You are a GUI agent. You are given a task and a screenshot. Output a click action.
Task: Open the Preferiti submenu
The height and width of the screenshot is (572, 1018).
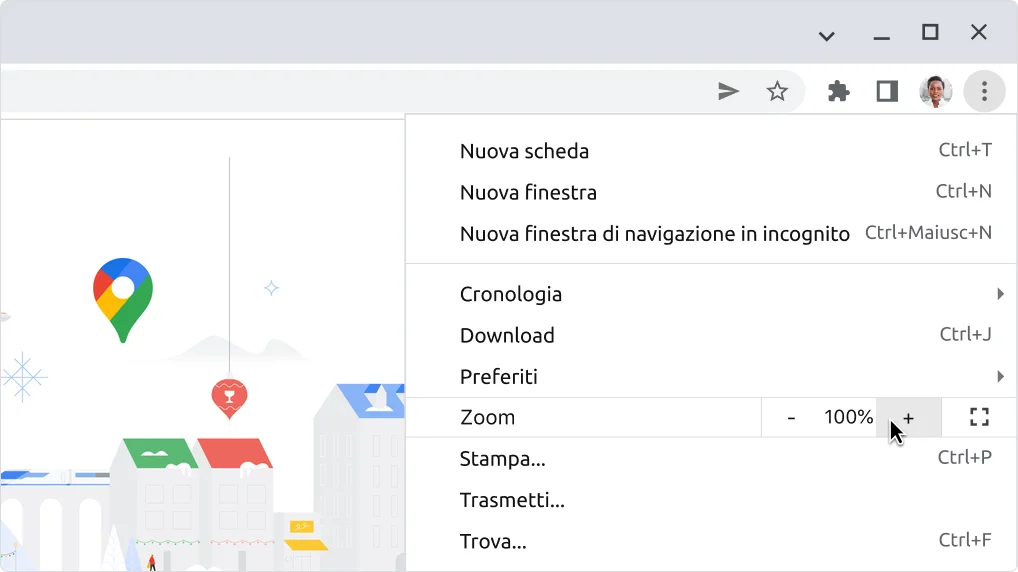click(x=712, y=377)
